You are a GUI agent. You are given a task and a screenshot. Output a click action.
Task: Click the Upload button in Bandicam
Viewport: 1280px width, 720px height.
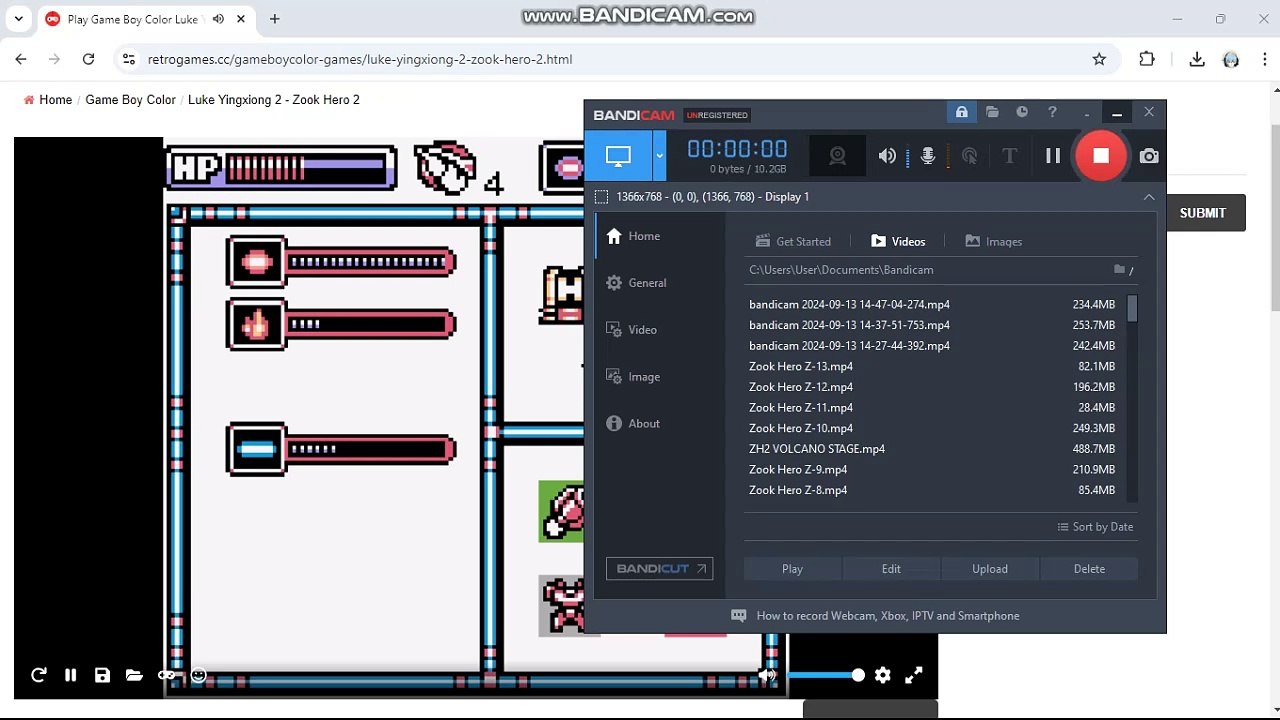[x=990, y=569]
